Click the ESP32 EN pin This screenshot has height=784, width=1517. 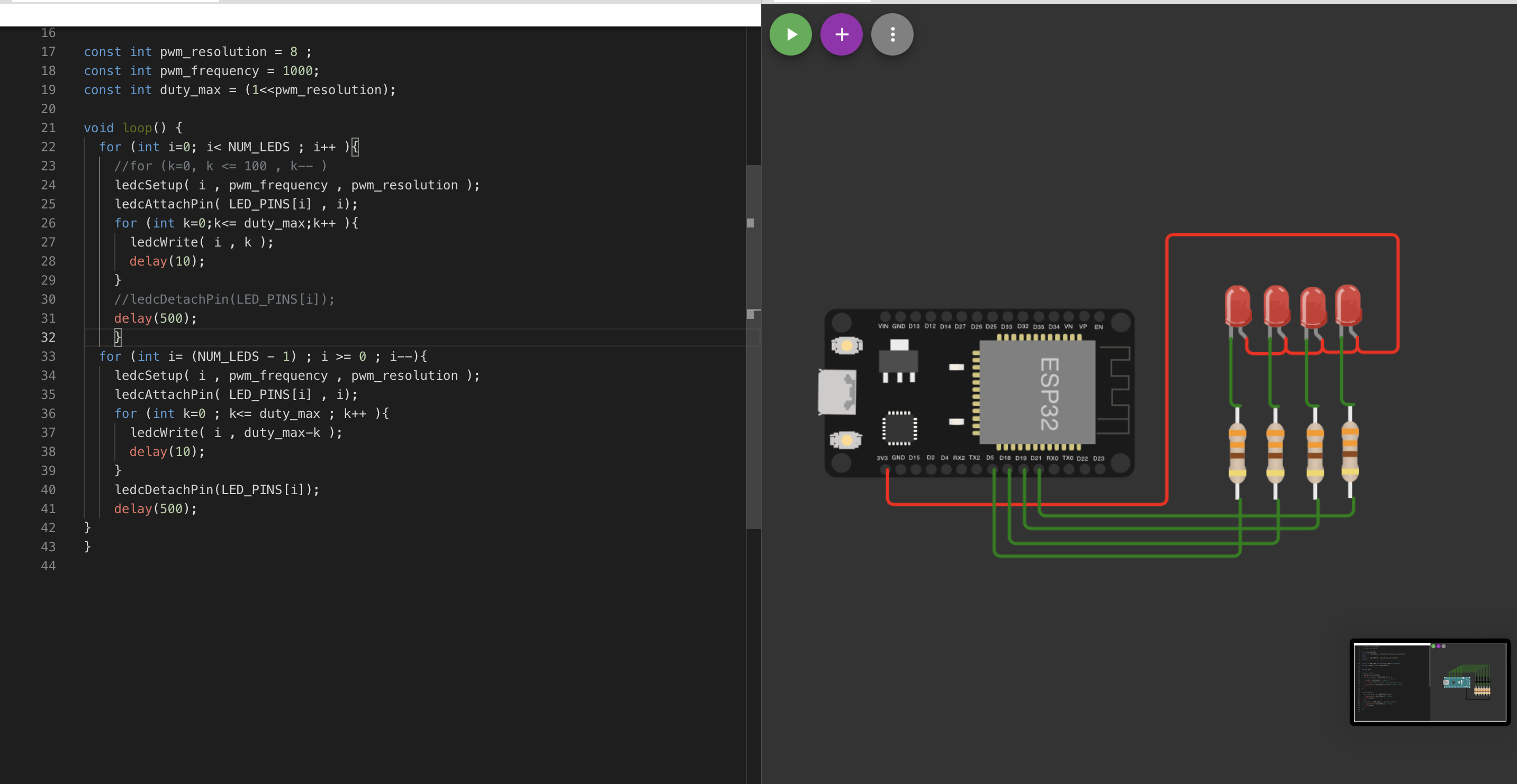1099,317
